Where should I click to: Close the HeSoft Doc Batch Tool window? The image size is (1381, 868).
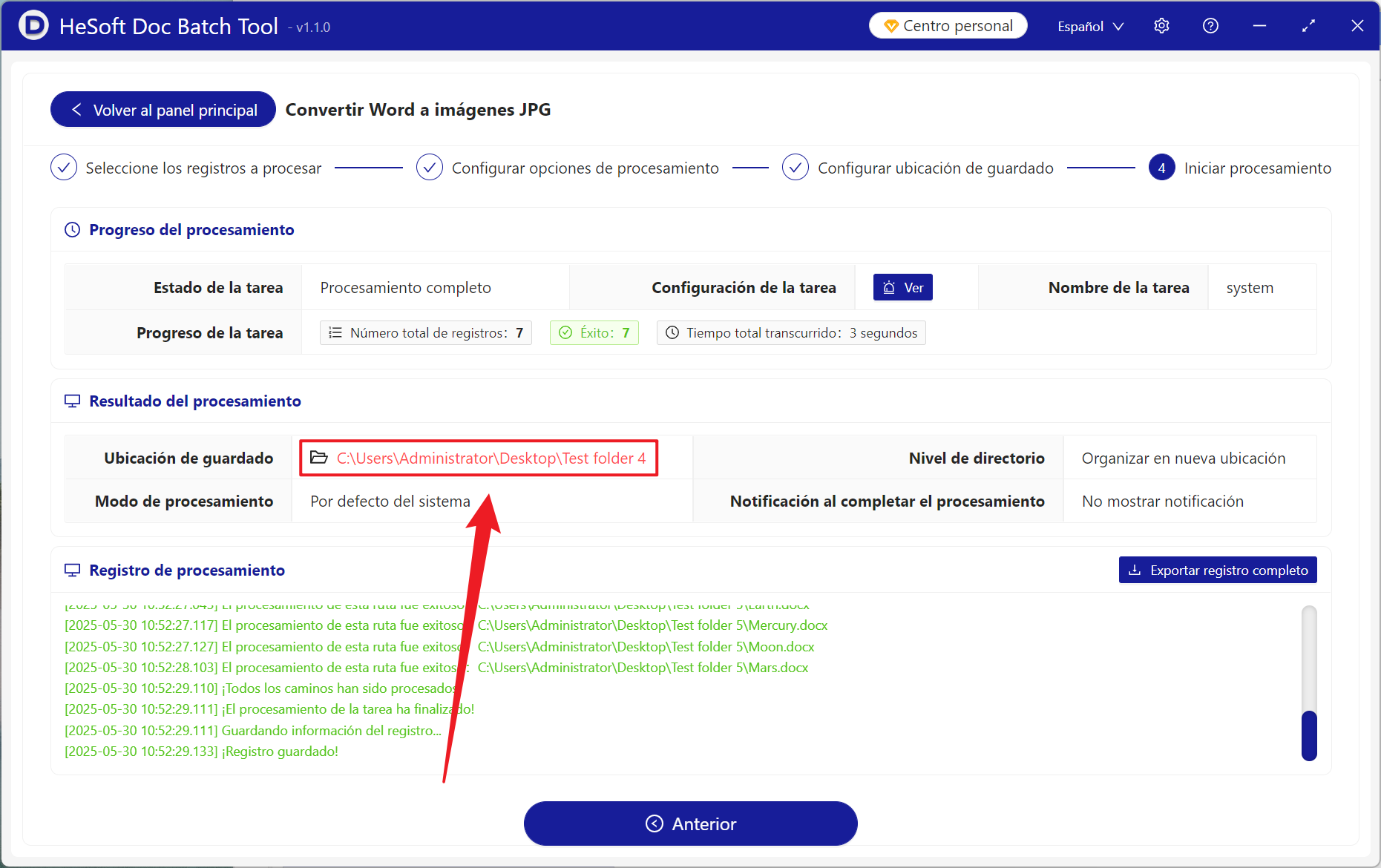pos(1357,26)
